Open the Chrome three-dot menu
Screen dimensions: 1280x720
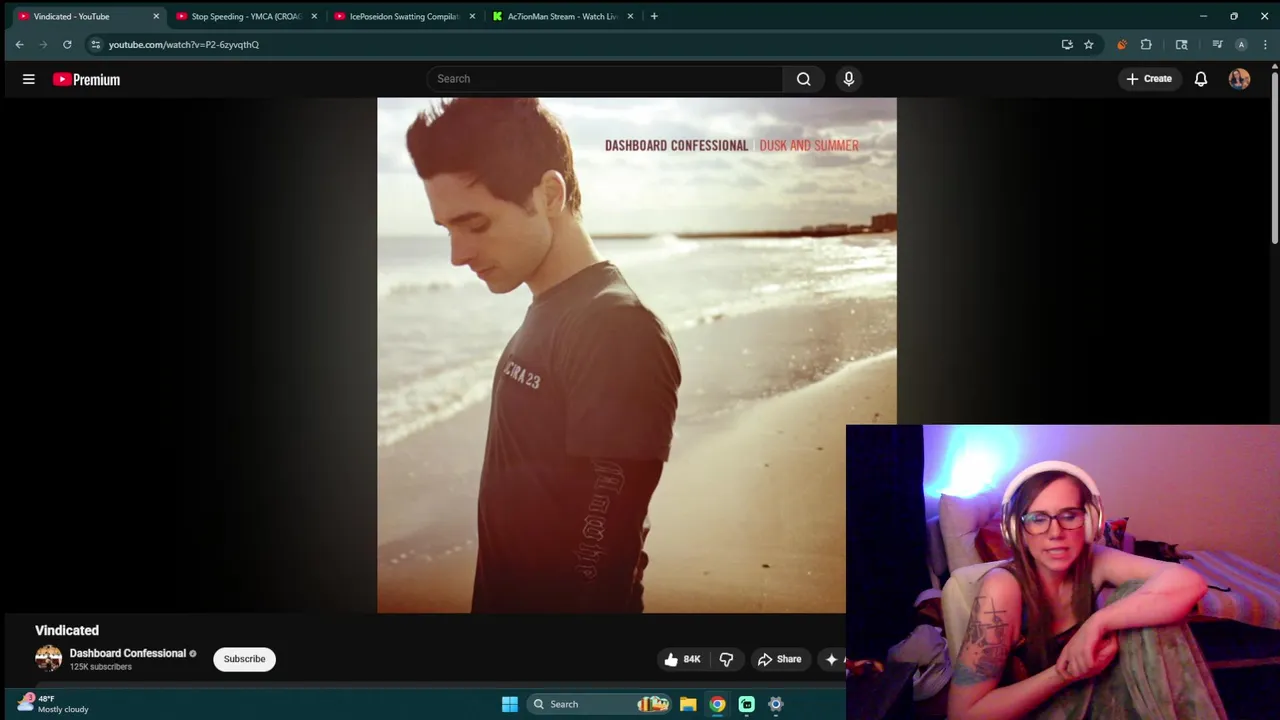(x=1265, y=44)
